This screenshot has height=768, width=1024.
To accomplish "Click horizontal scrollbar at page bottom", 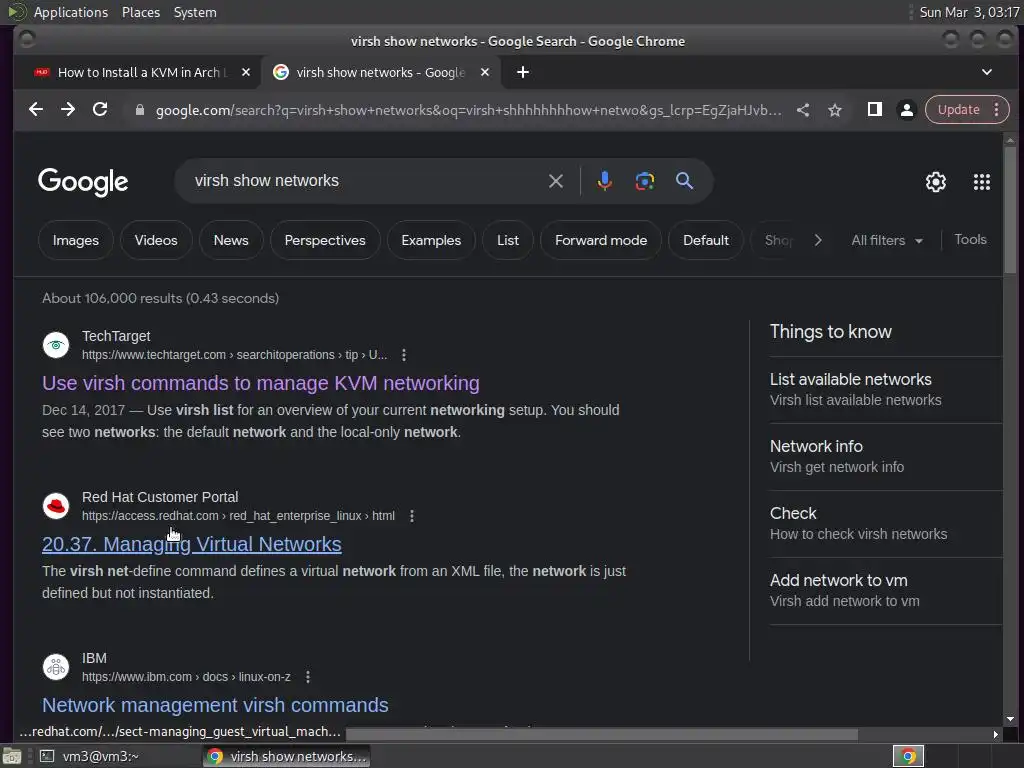I will coord(601,735).
